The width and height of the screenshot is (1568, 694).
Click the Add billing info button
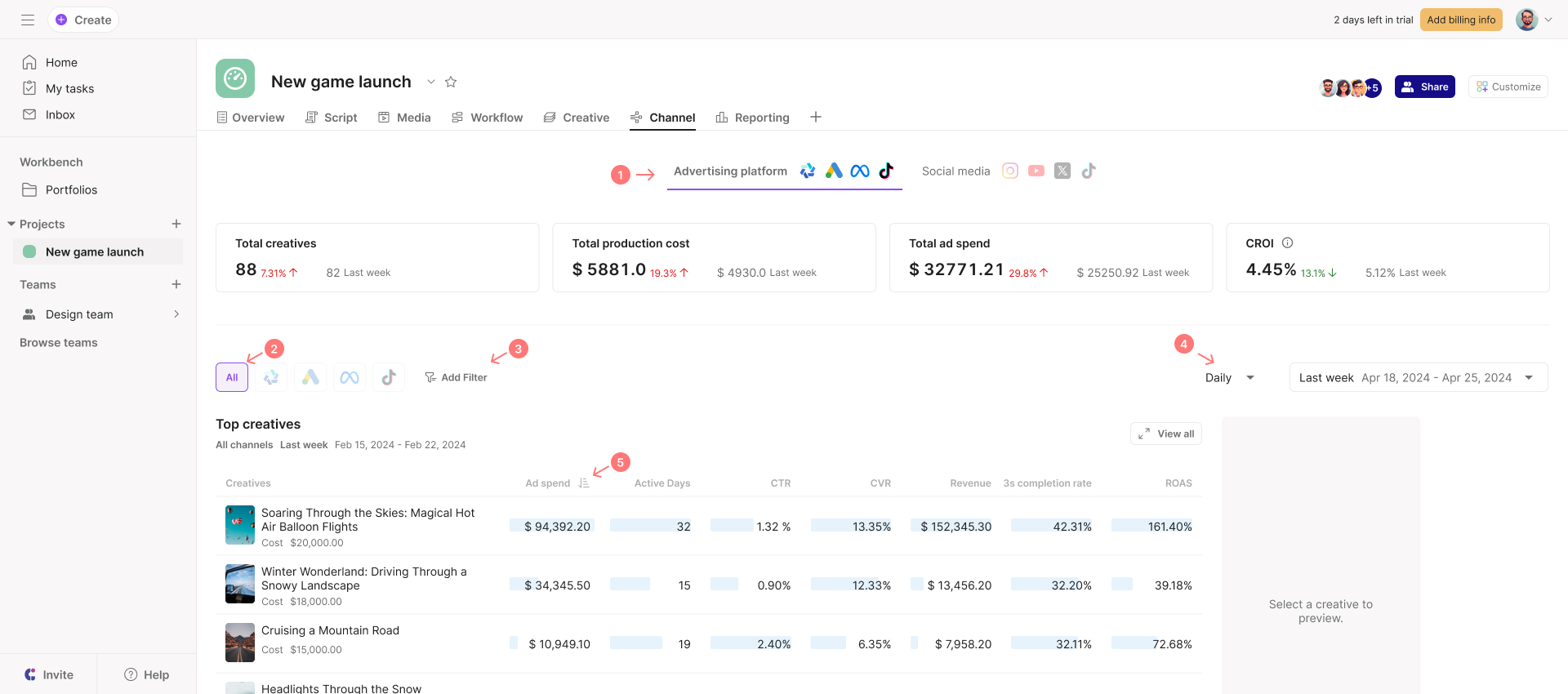point(1461,20)
